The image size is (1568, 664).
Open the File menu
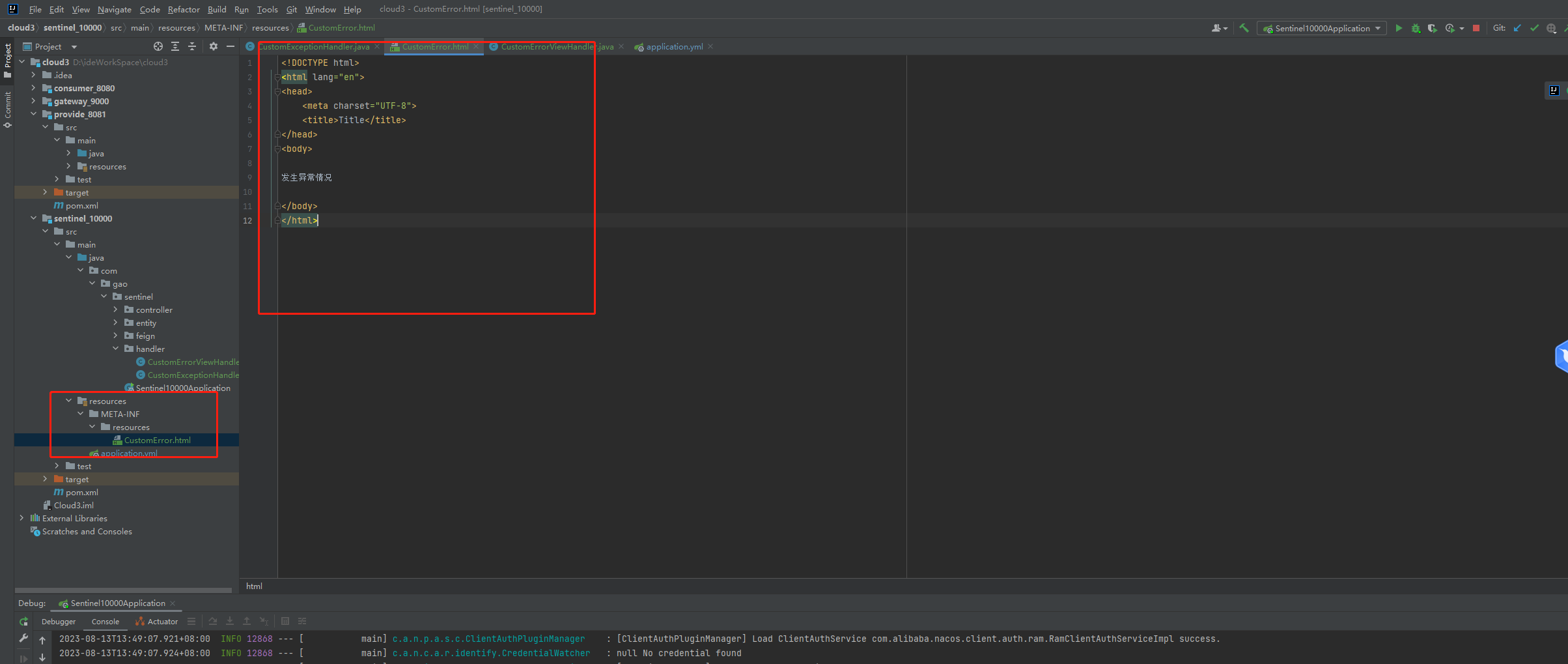35,9
